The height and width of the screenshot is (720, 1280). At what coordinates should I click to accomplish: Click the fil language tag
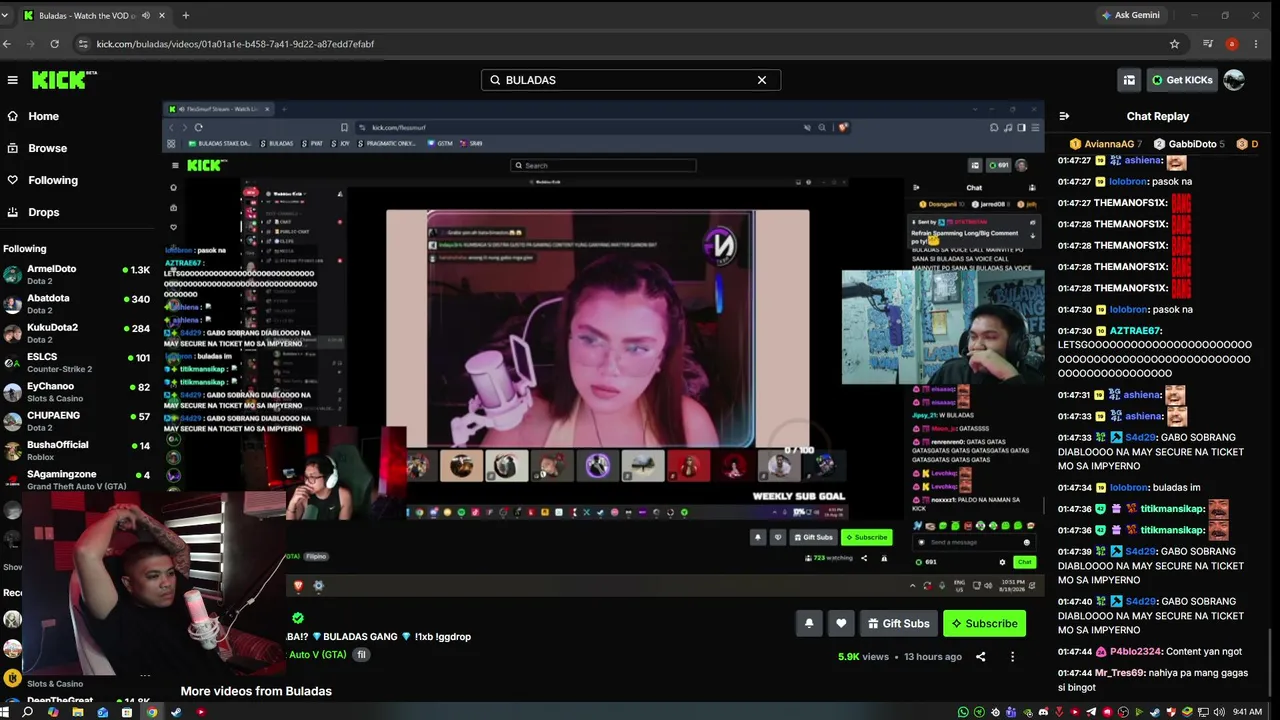[x=362, y=655]
